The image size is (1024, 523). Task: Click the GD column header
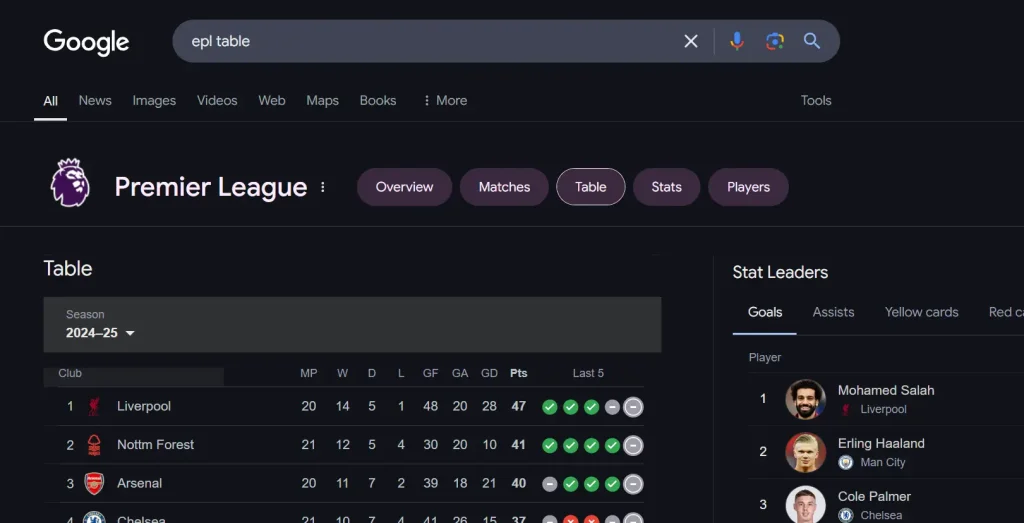[x=489, y=373]
